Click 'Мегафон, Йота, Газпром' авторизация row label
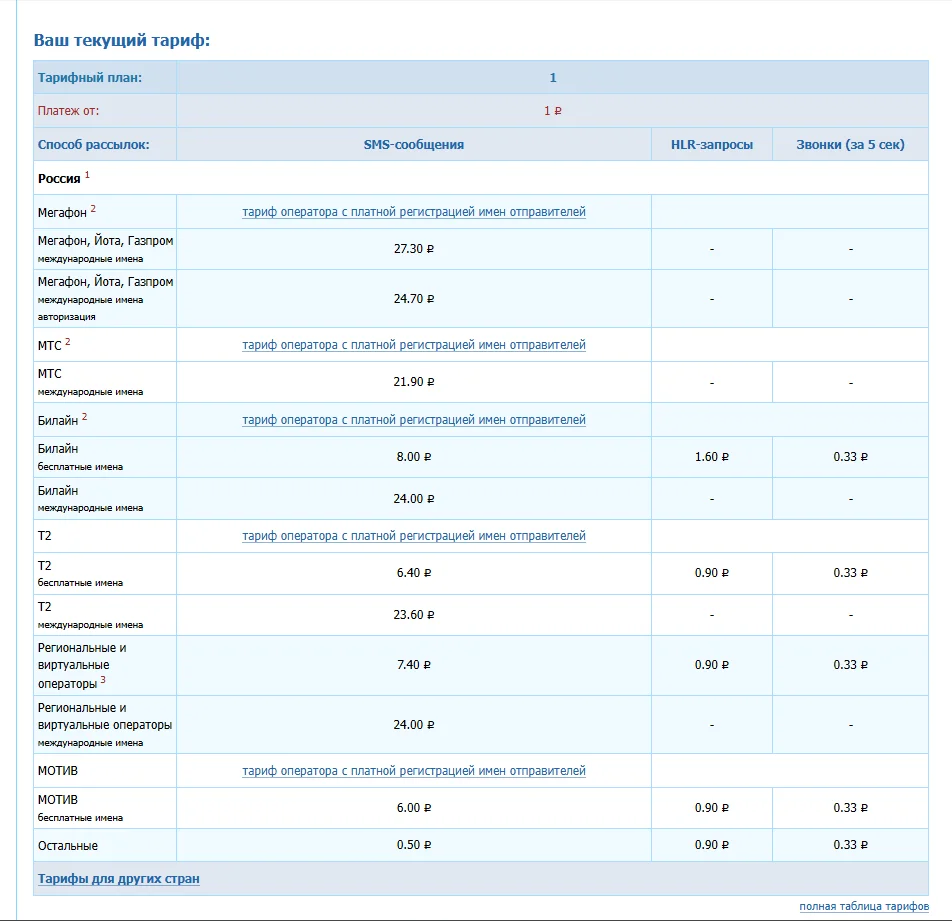The width and height of the screenshot is (952, 921). [x=105, y=299]
